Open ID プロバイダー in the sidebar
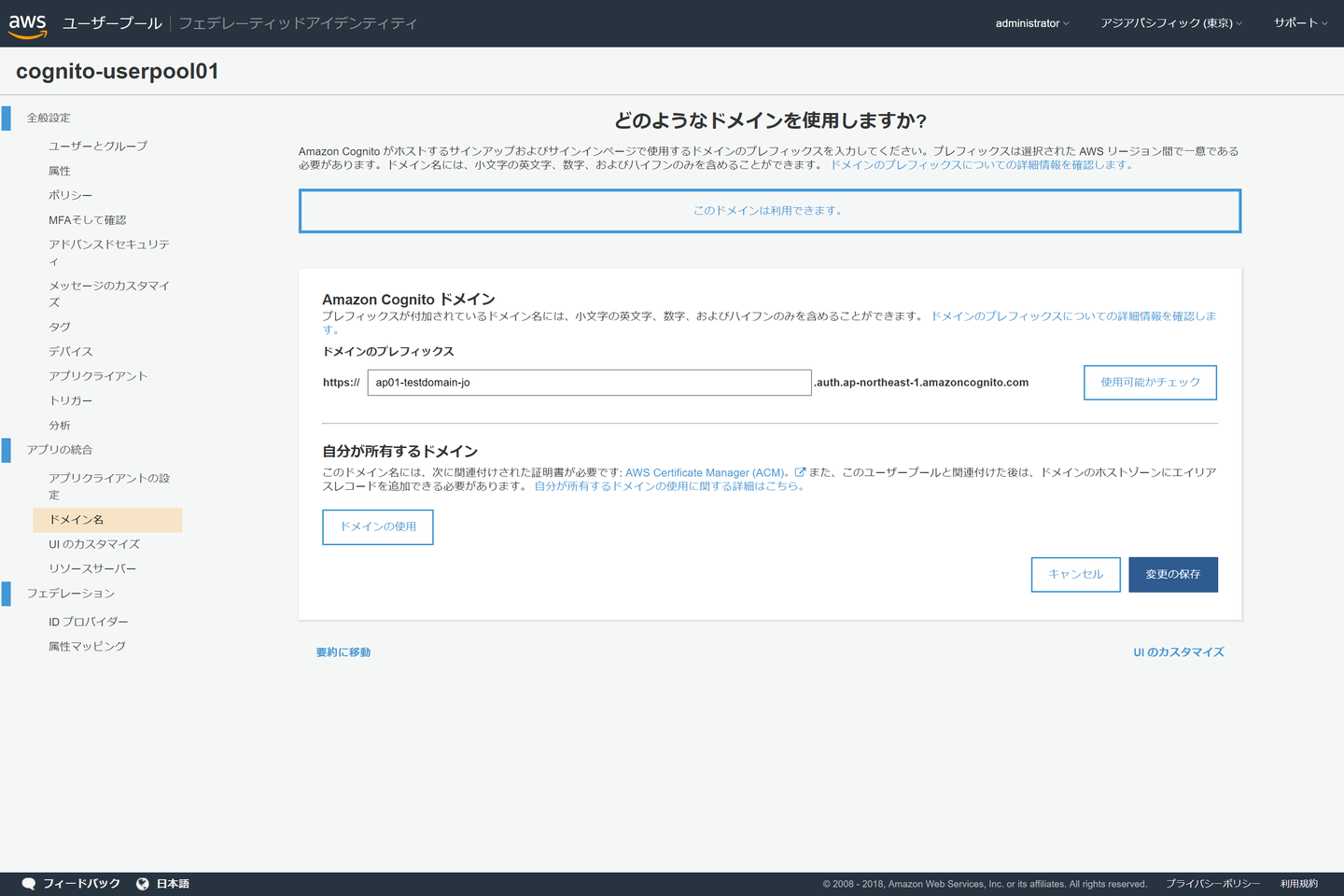The width and height of the screenshot is (1344, 896). (x=89, y=622)
